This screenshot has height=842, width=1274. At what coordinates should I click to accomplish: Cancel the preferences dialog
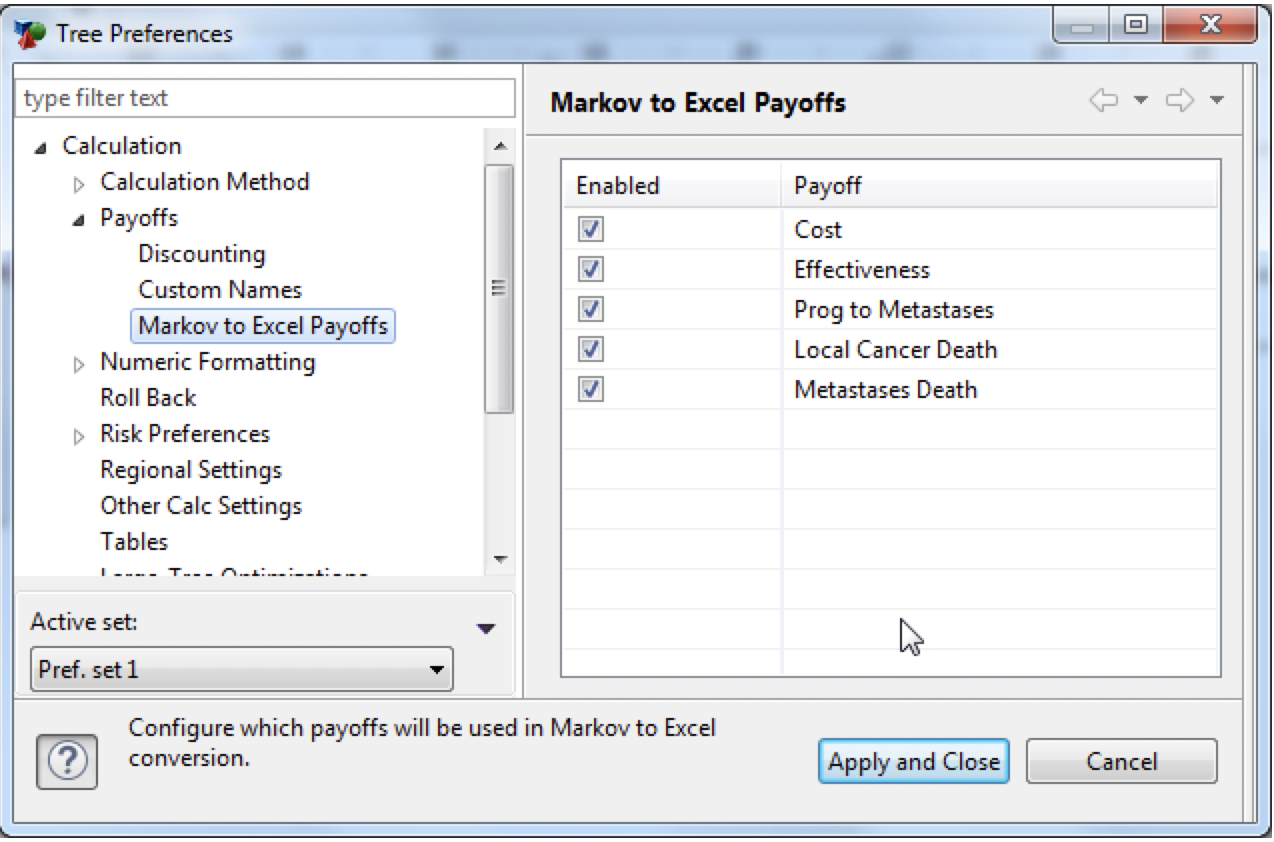click(1120, 761)
